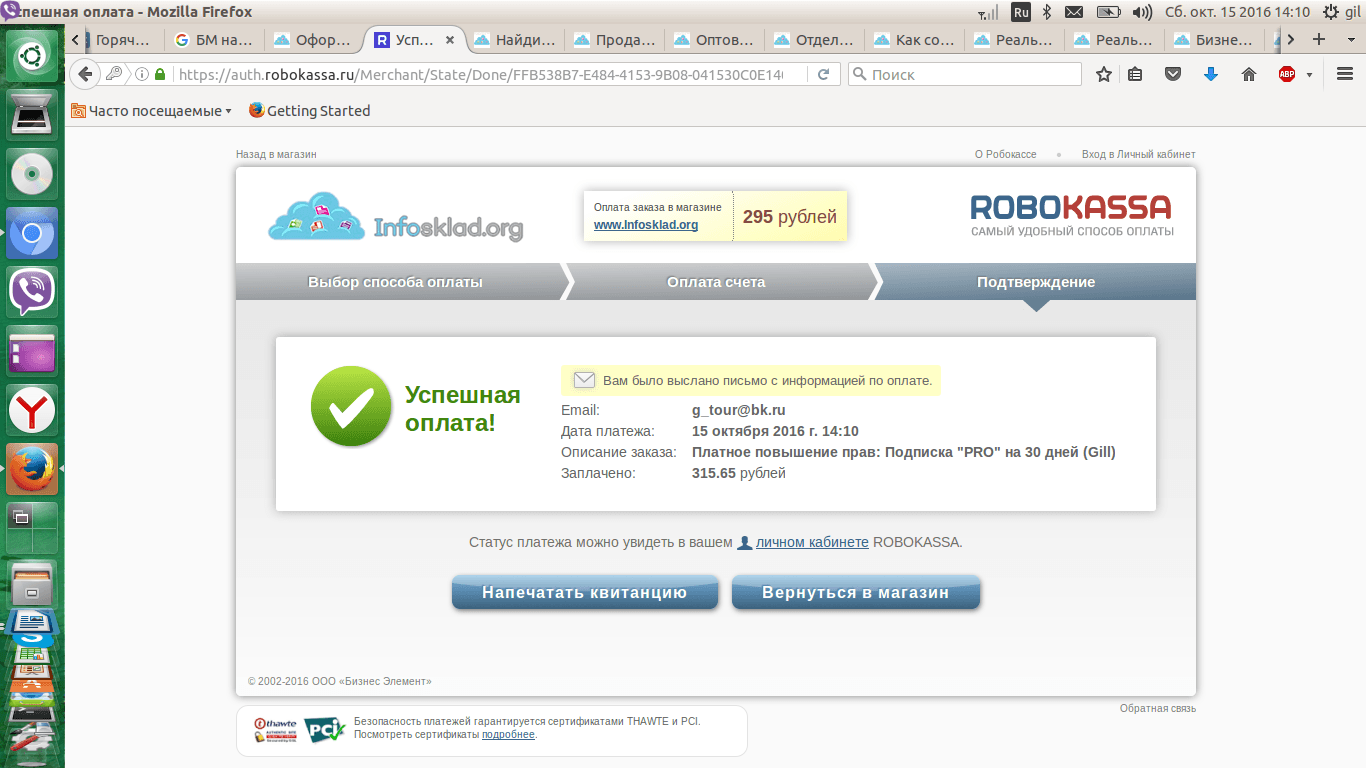Viewport: 1366px width, 768px height.
Task: Click the Вернуться в магазин button
Action: pos(856,592)
